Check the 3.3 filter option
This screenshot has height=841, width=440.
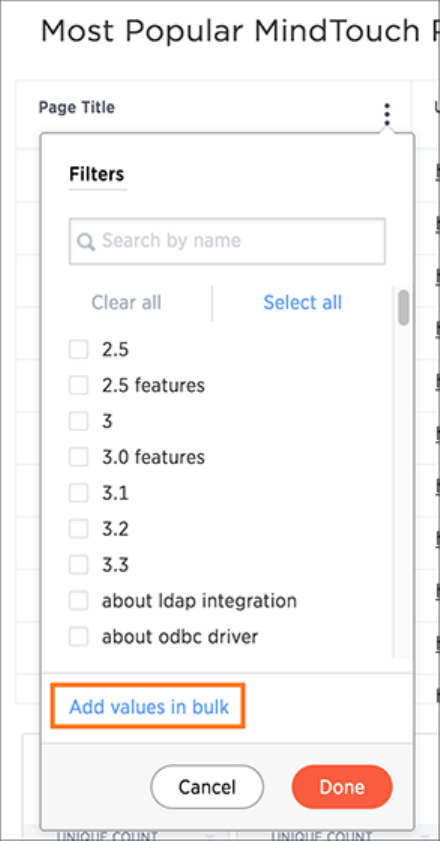coord(78,565)
